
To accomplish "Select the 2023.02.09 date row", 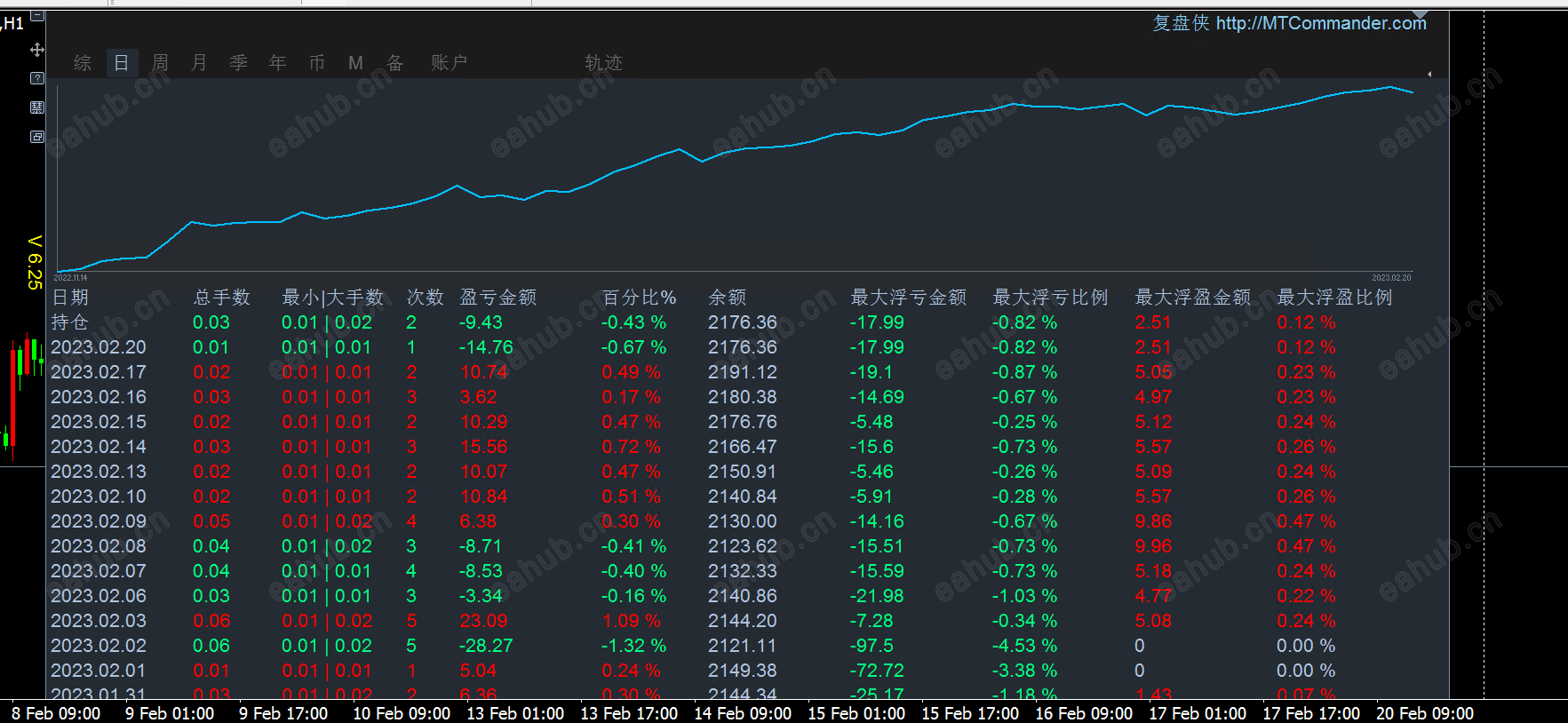I will click(99, 521).
